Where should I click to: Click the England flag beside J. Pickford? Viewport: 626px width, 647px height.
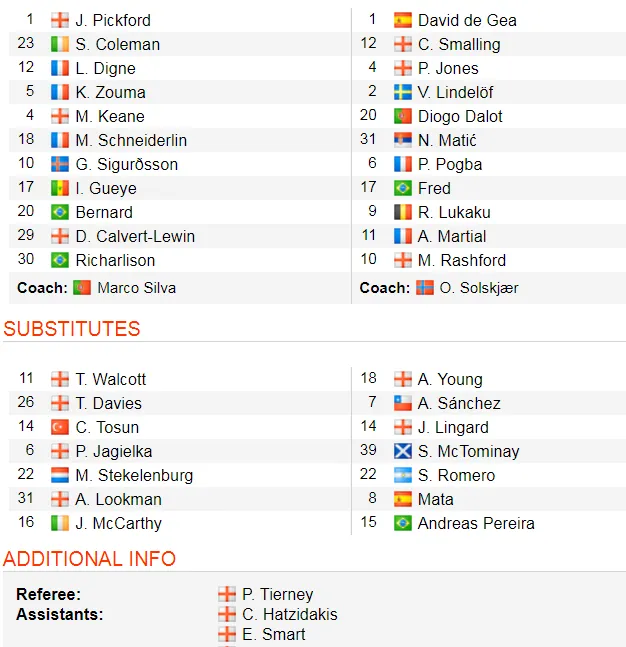(60, 20)
